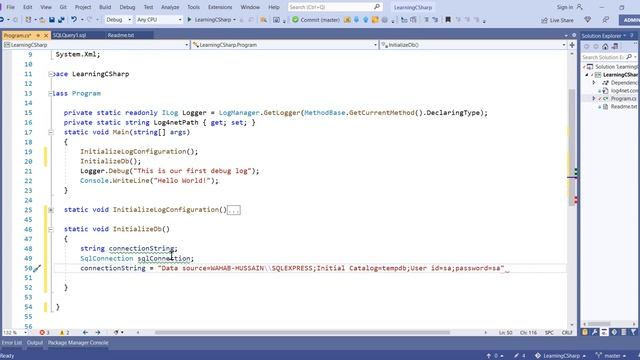Open the Debug menu
Image resolution: width=640 pixels, height=360 pixels.
[127, 7]
